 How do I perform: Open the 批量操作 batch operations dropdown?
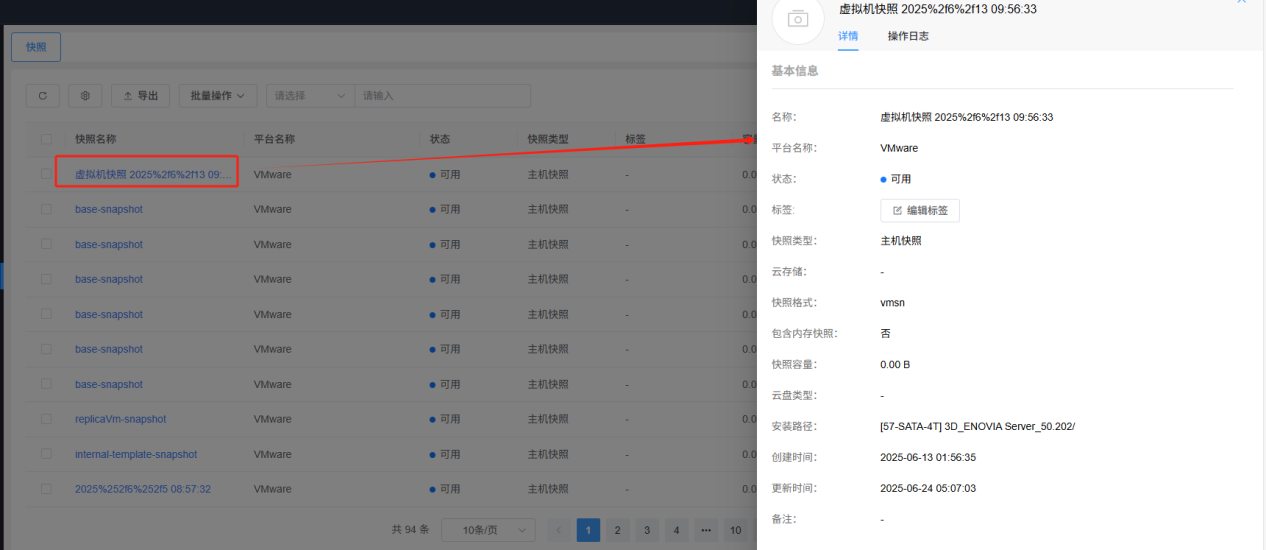coord(218,96)
